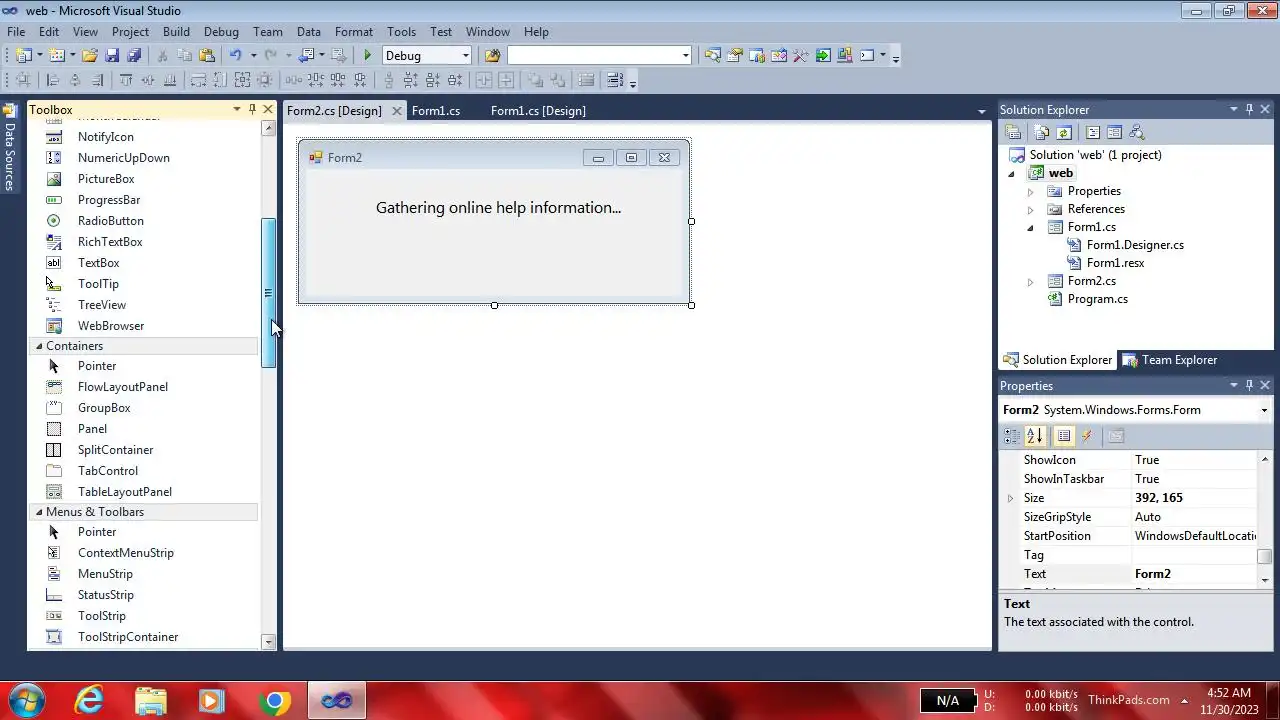Toggle auto-hide pin on Toolbox panel
Screen dimensions: 1280x720
pos(252,109)
